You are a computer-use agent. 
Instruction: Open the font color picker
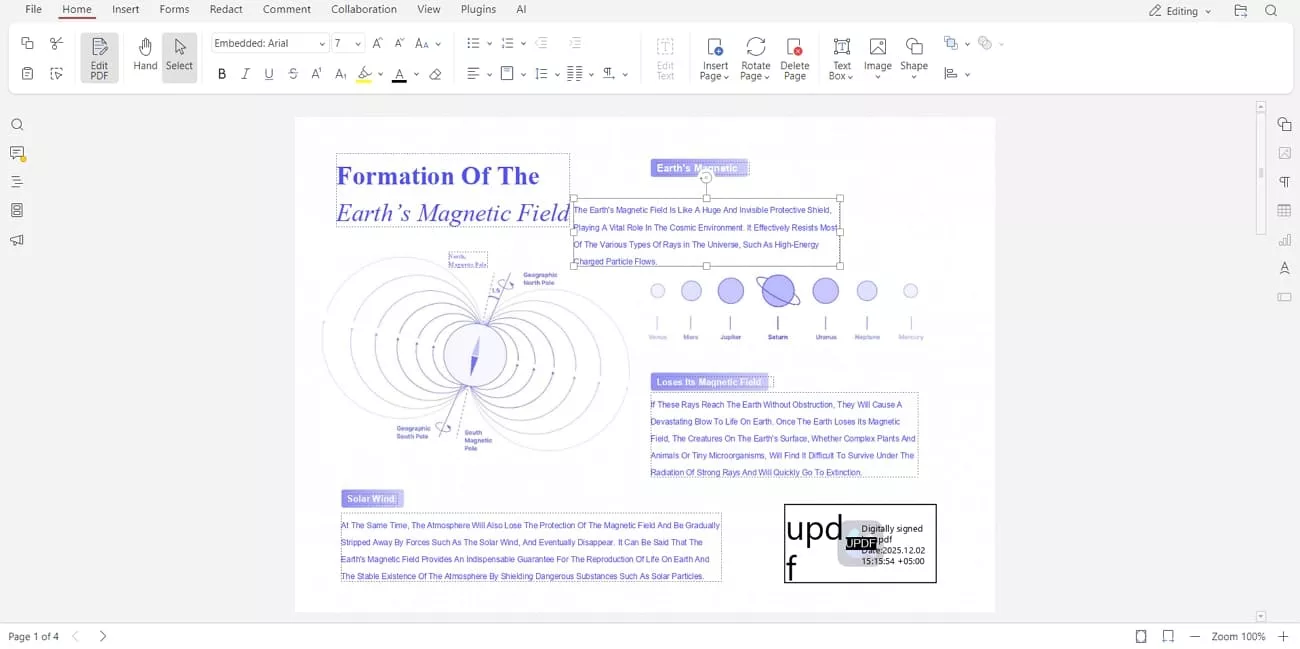pos(399,73)
